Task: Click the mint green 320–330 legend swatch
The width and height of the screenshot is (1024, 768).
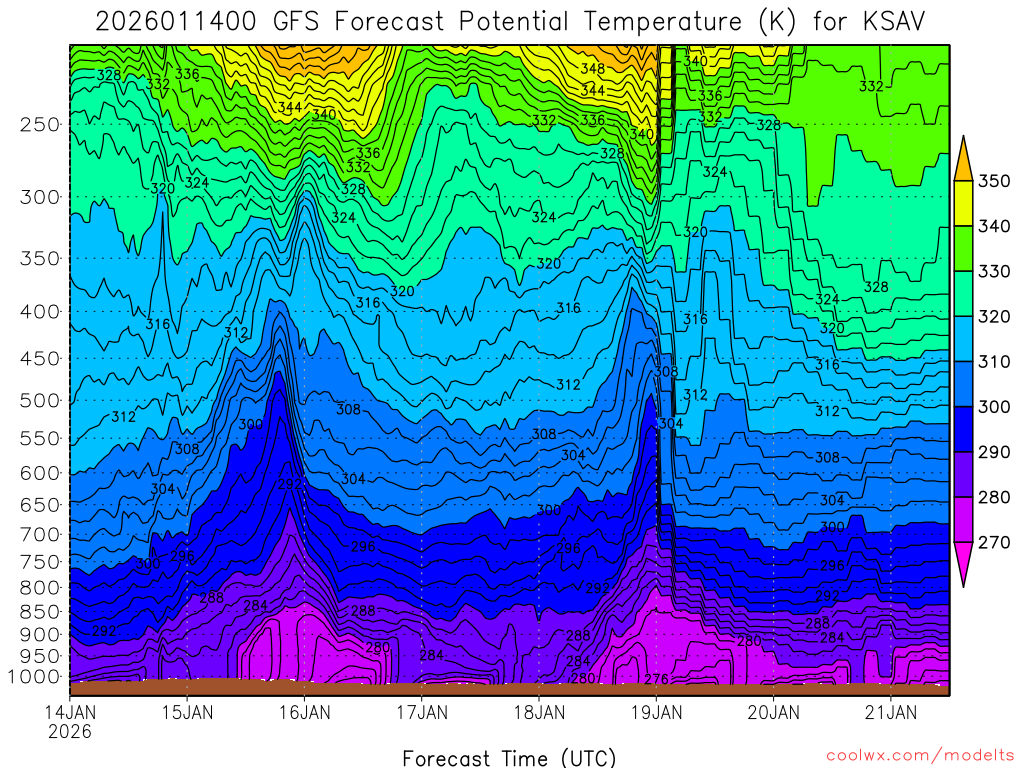Action: point(963,293)
